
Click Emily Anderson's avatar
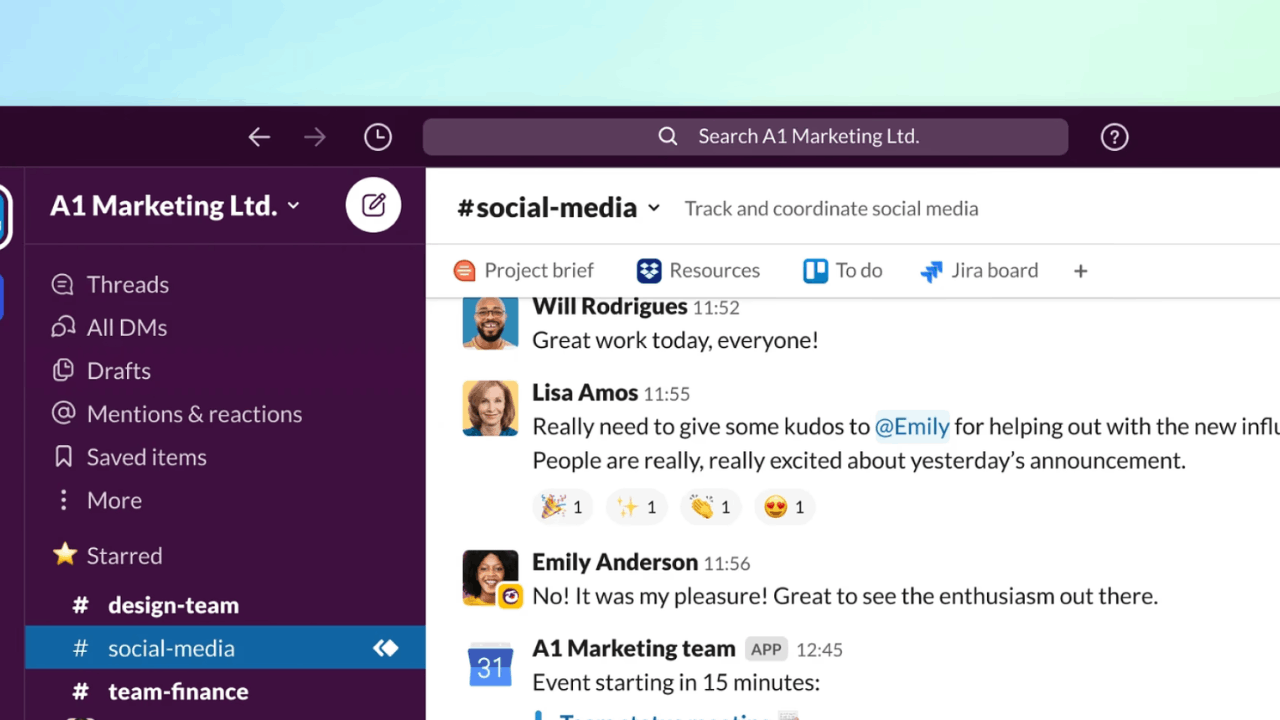click(490, 577)
